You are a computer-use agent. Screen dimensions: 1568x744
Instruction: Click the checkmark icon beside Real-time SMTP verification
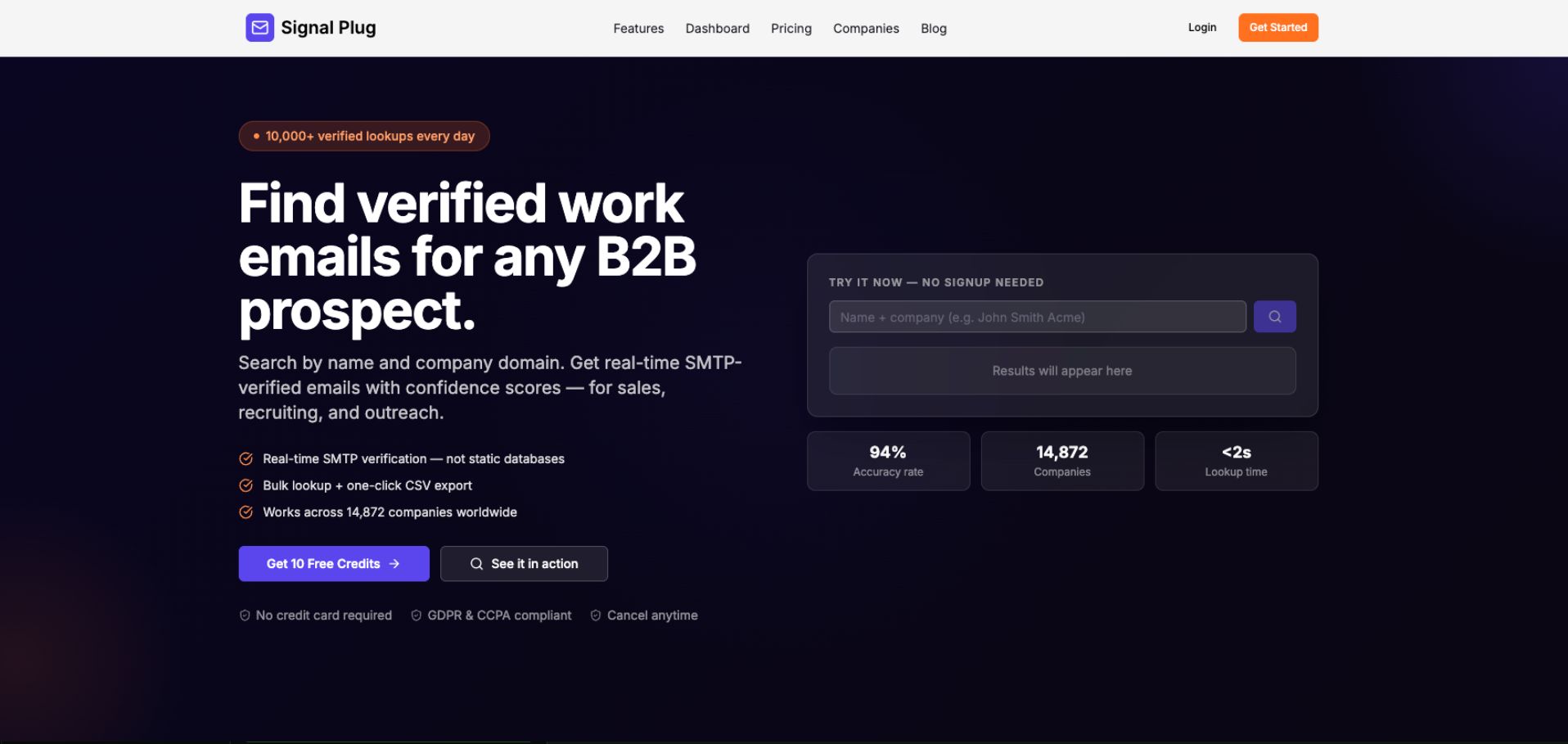(x=246, y=459)
